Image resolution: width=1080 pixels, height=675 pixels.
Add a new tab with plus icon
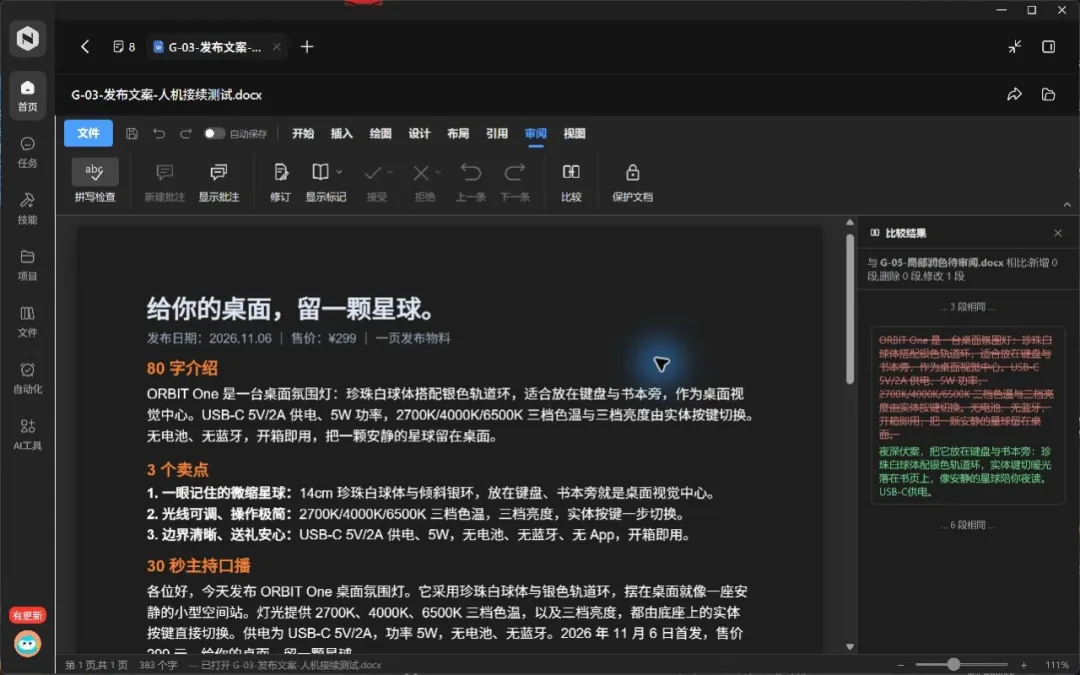(307, 46)
